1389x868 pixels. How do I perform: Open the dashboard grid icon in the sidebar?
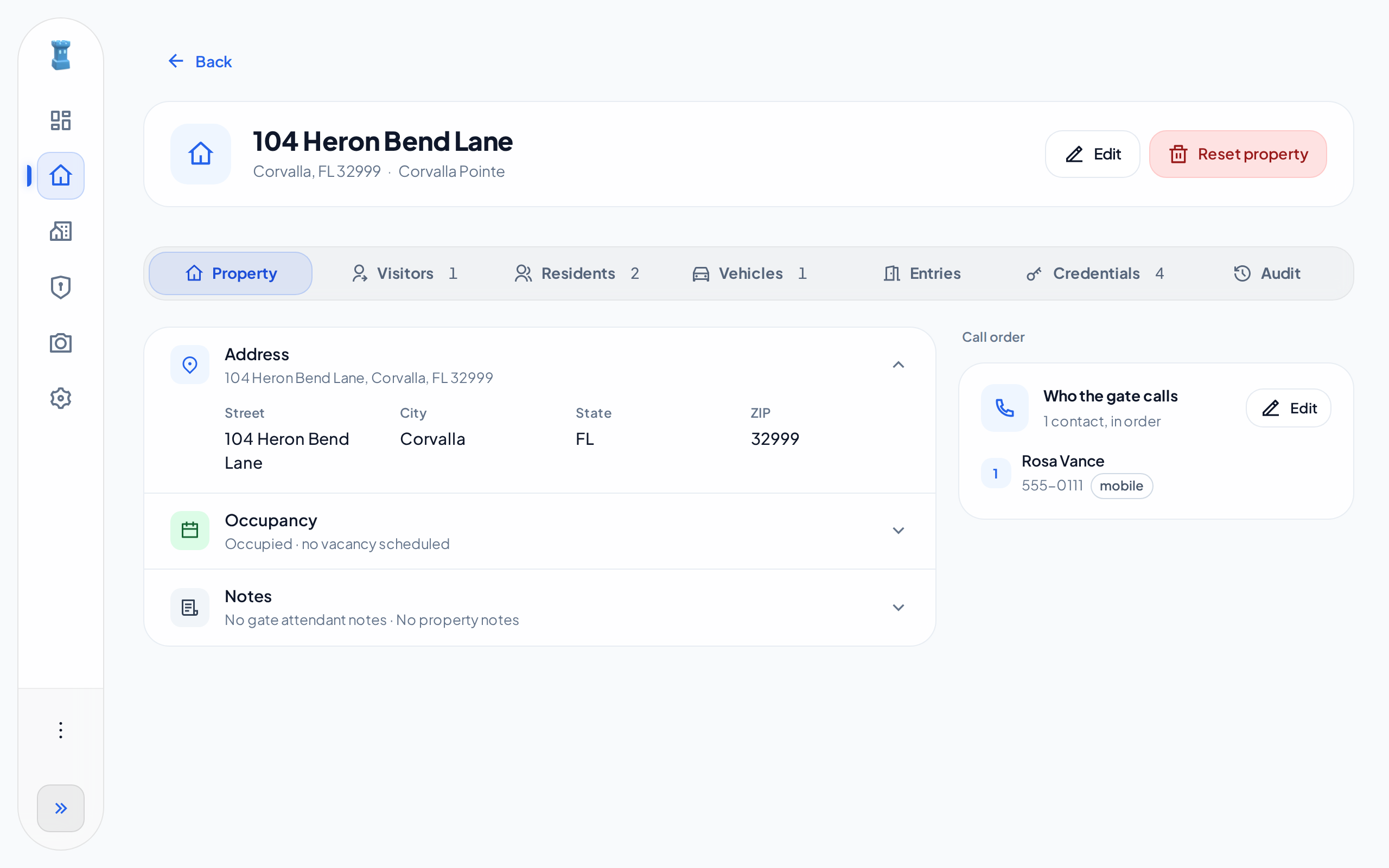click(60, 120)
